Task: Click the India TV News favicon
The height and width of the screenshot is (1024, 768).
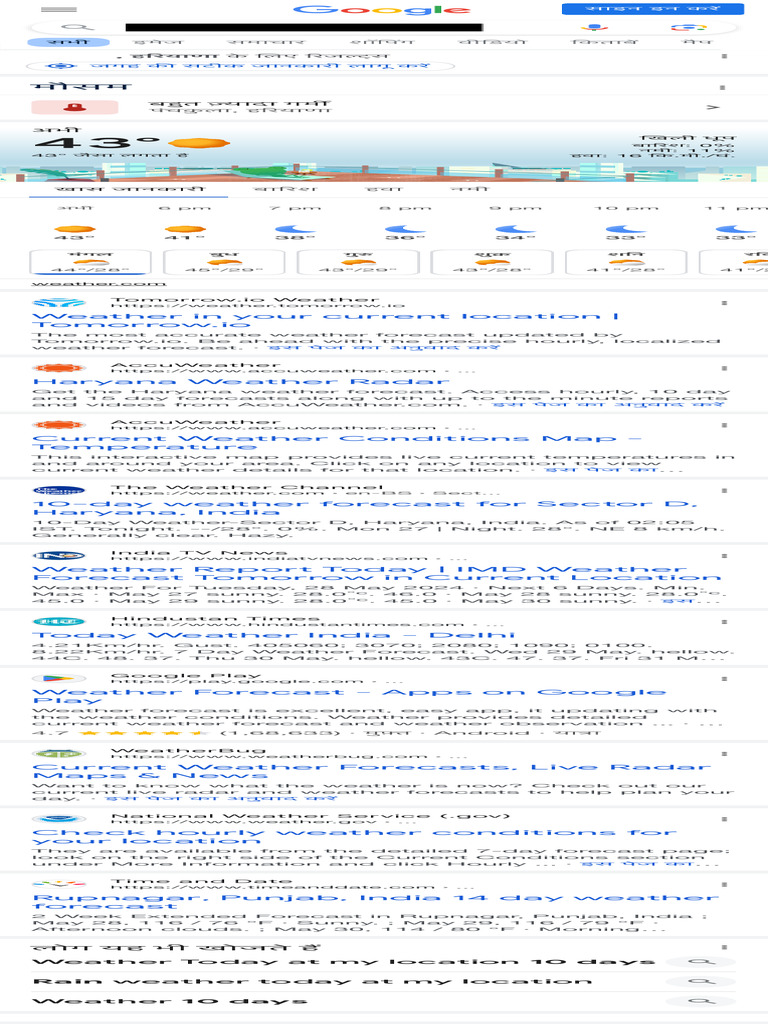Action: (x=59, y=556)
